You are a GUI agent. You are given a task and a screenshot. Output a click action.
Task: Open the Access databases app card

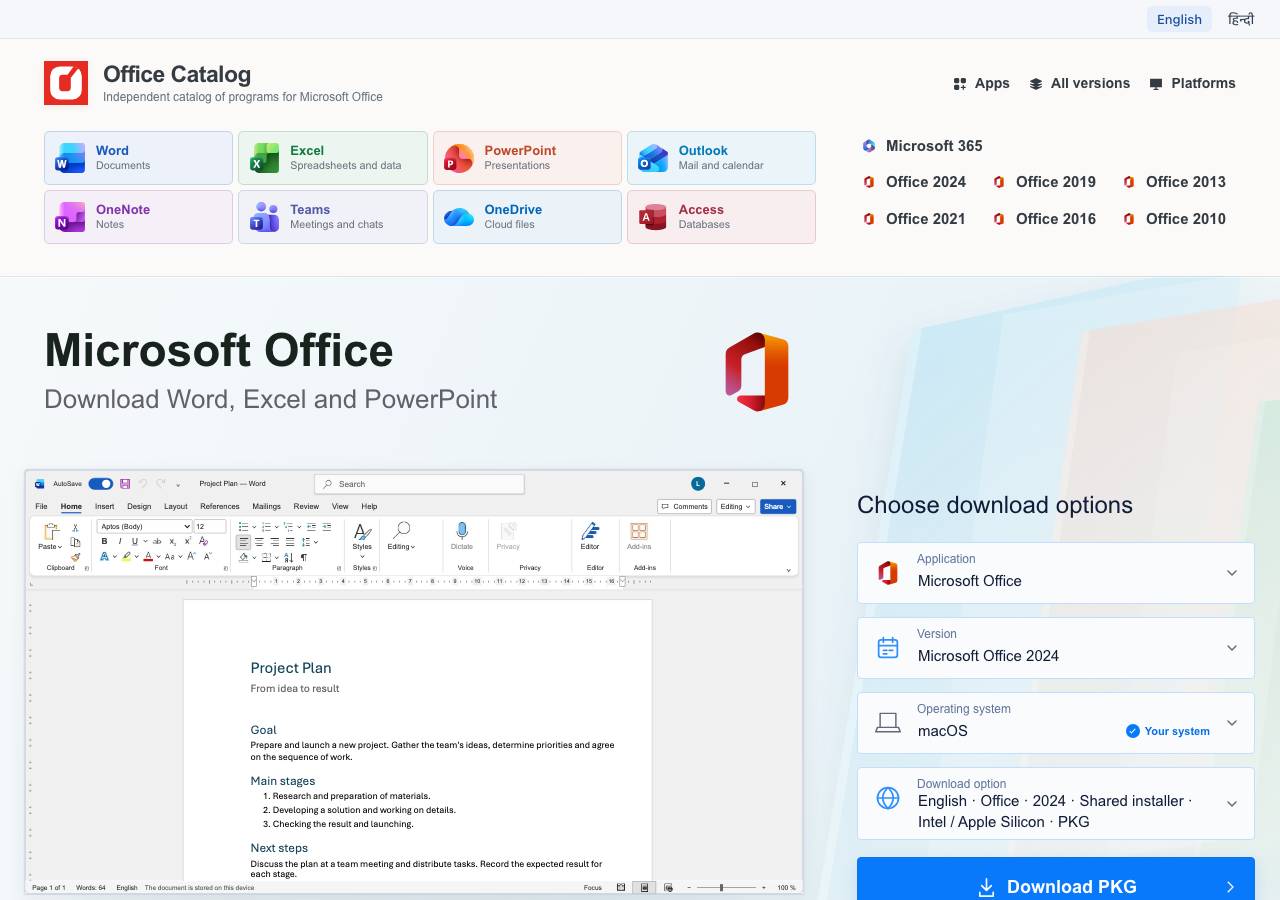(721, 217)
